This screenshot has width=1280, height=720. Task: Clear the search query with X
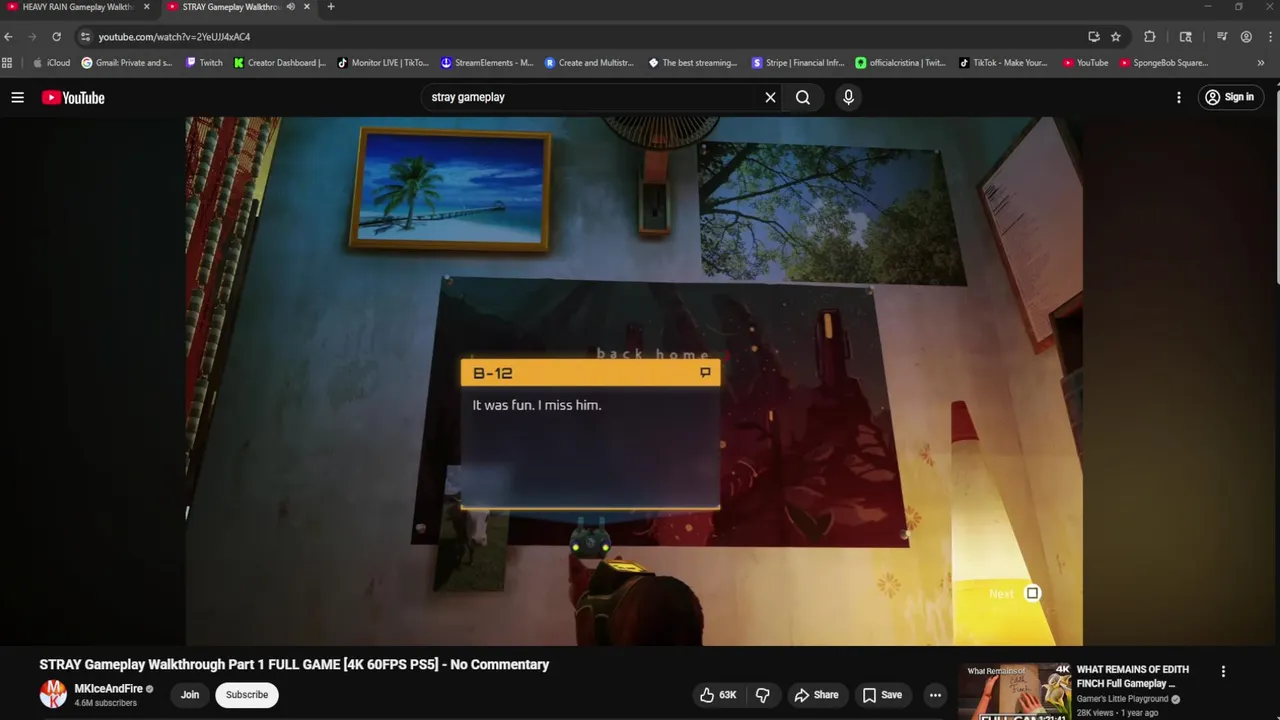click(770, 97)
